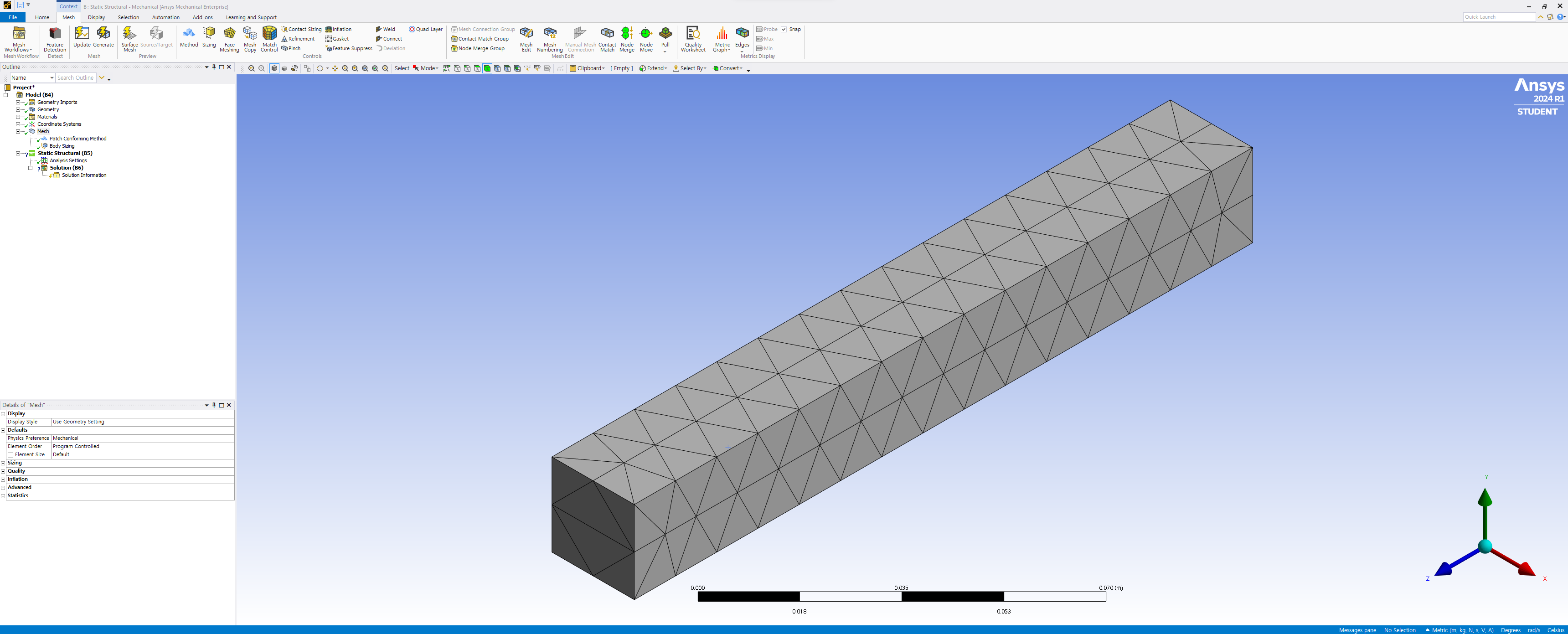Select Body Sizing in tree
1568x634 pixels.
[62, 146]
